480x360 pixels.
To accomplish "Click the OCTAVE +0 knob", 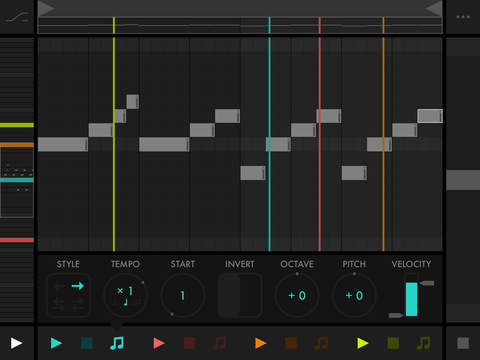I will (x=297, y=295).
